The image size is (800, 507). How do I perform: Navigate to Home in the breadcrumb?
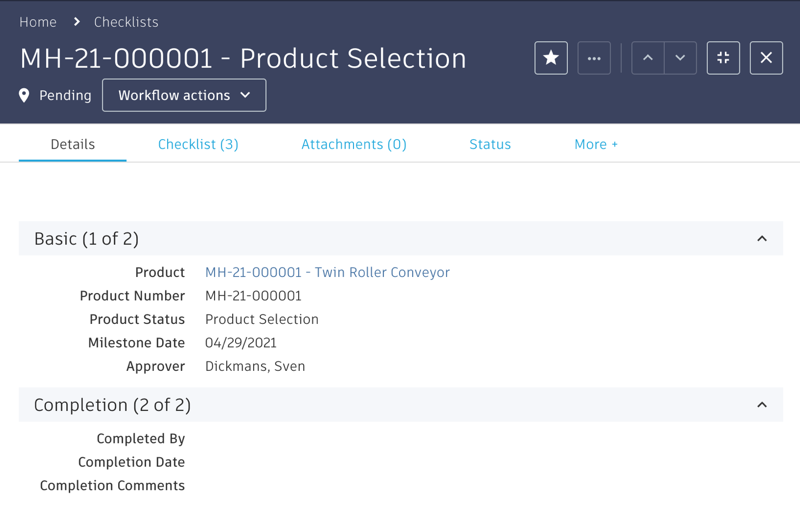[x=38, y=22]
